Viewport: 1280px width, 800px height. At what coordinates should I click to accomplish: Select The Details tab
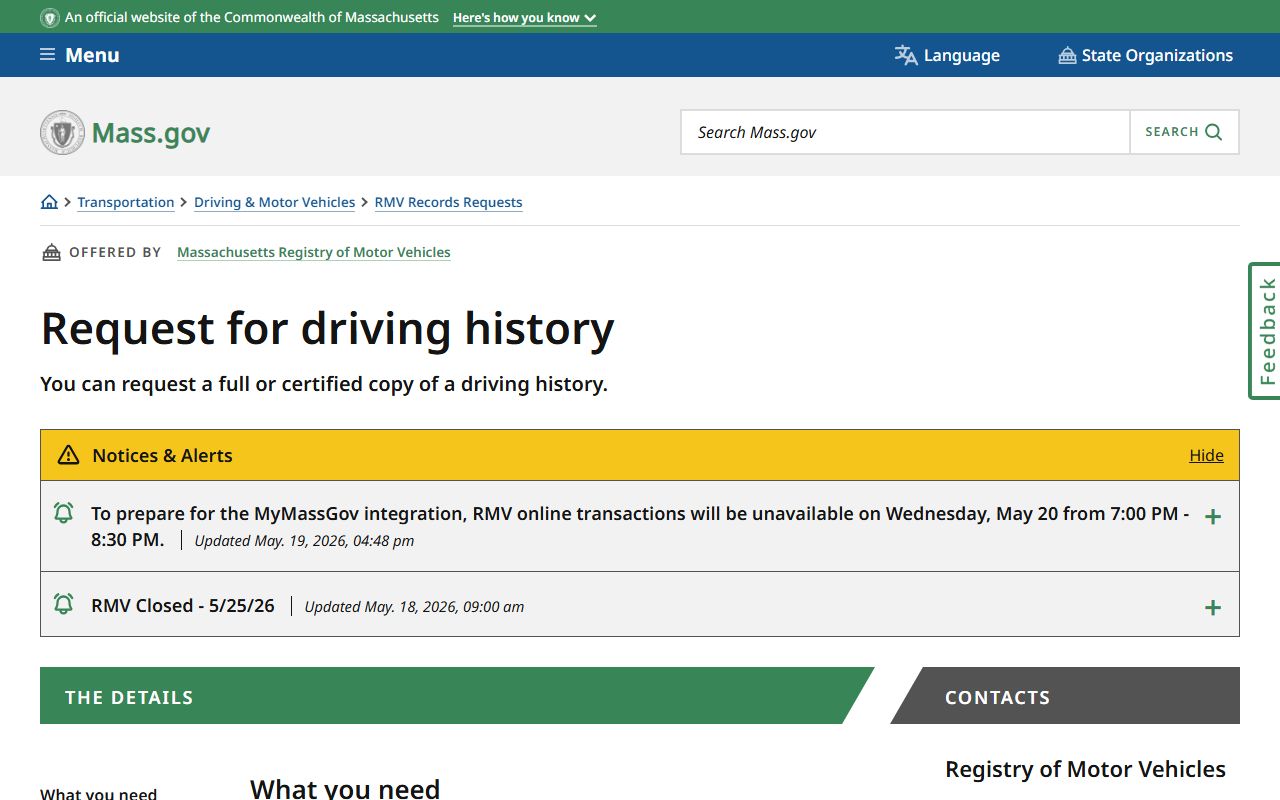tap(457, 696)
